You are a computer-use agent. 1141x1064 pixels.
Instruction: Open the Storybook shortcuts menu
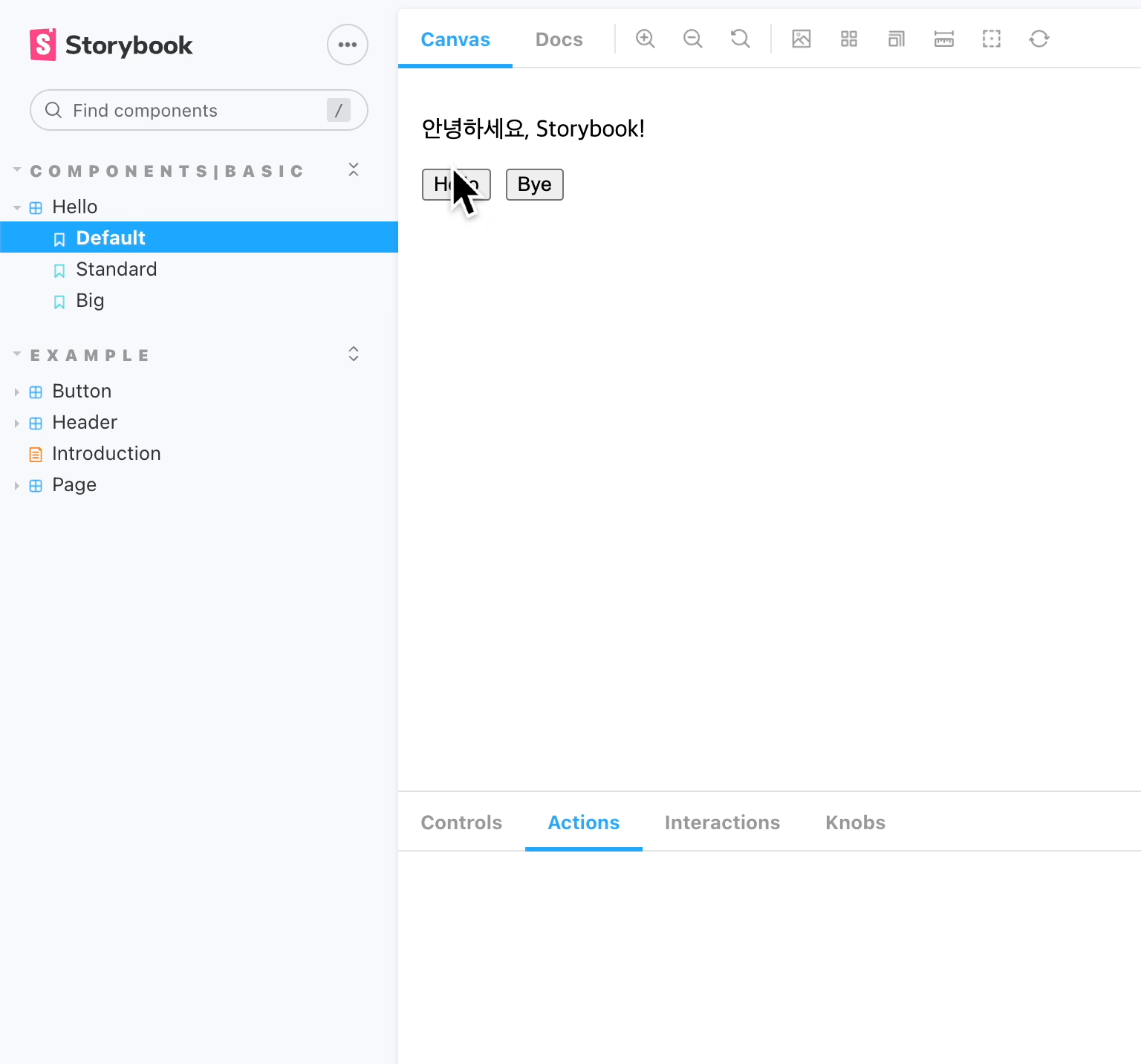(347, 45)
